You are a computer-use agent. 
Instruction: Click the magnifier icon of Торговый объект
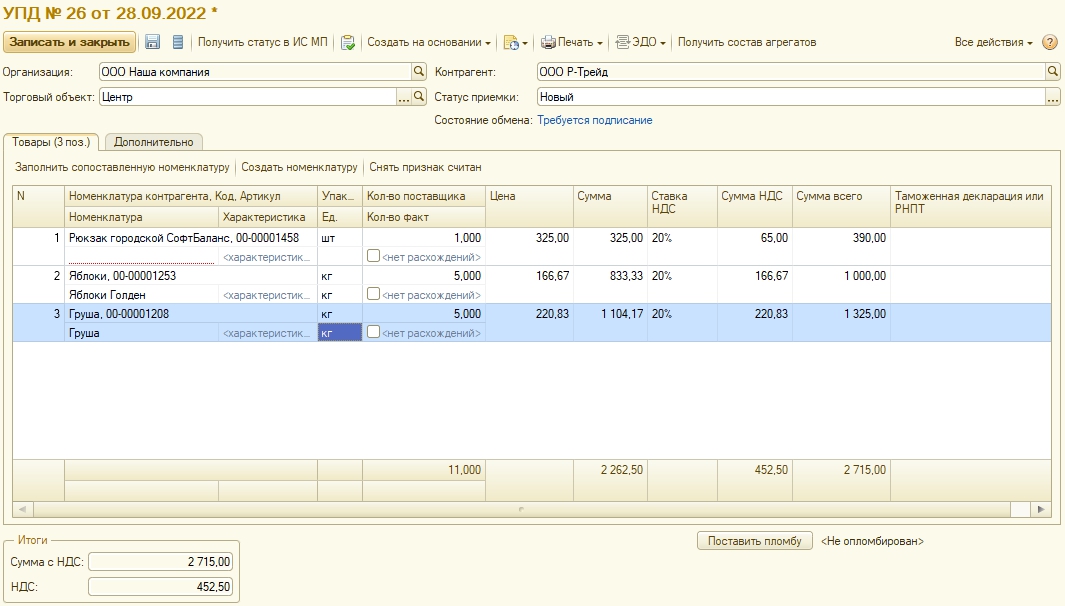[x=419, y=97]
